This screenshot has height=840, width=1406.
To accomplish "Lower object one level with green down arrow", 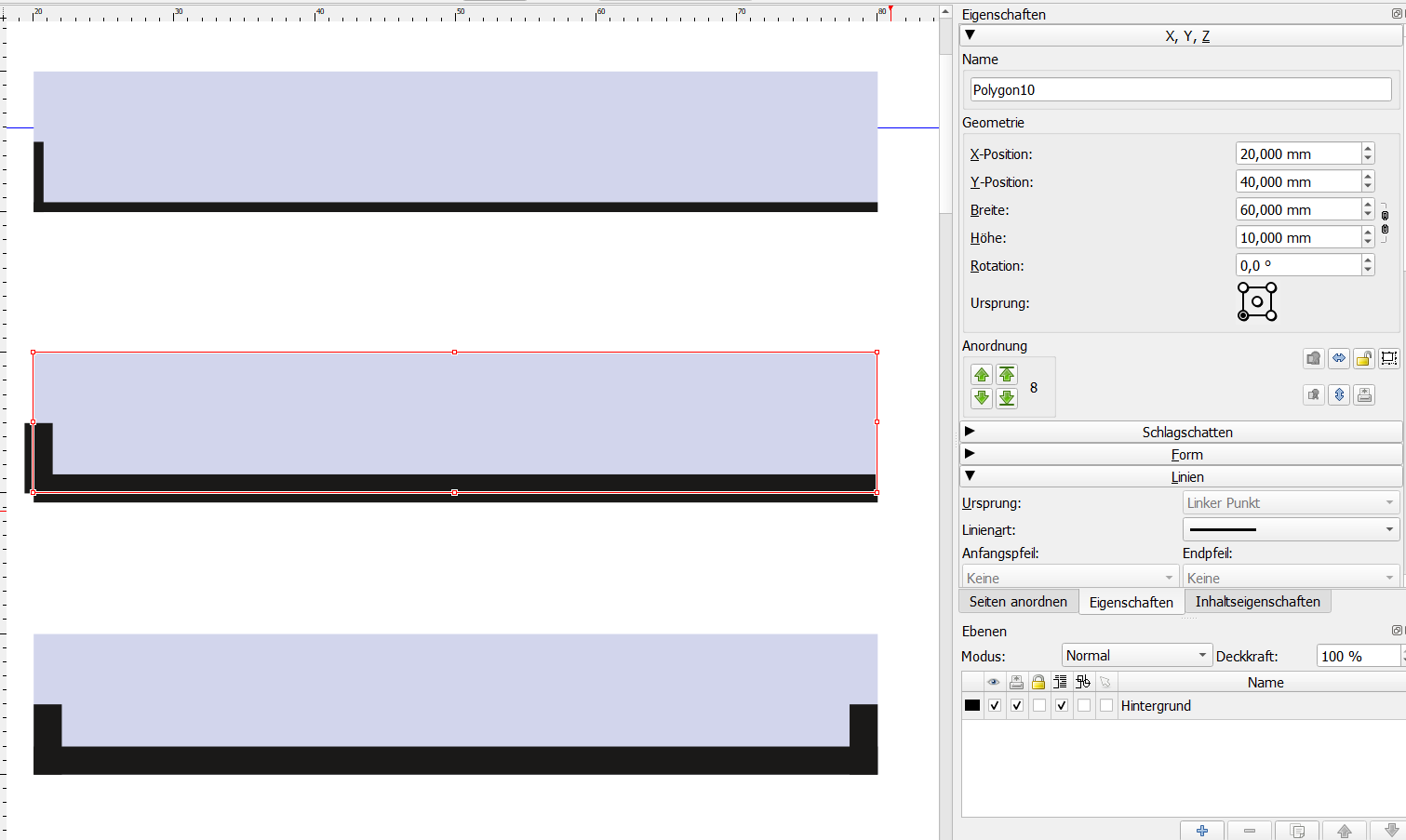I will pos(981,398).
